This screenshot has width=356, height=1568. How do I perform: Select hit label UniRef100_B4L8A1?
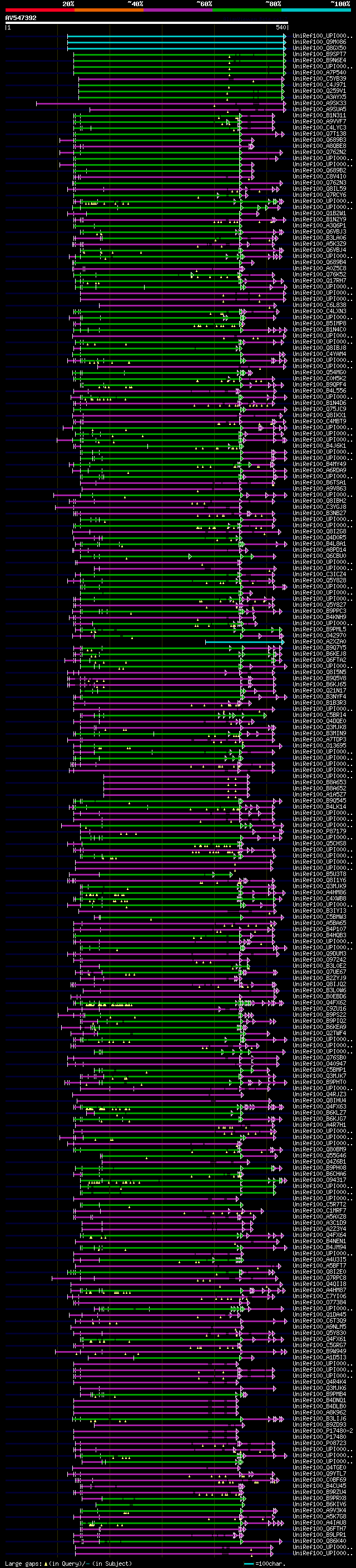[x=319, y=543]
